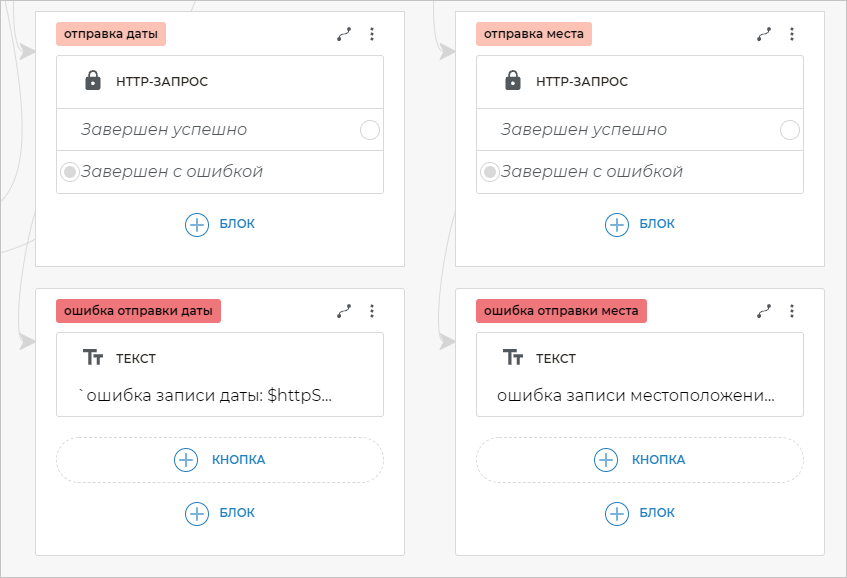Screen dimensions: 847x578
Task: Click connection icon on 'ошибка отправки места' card
Action: click(765, 311)
